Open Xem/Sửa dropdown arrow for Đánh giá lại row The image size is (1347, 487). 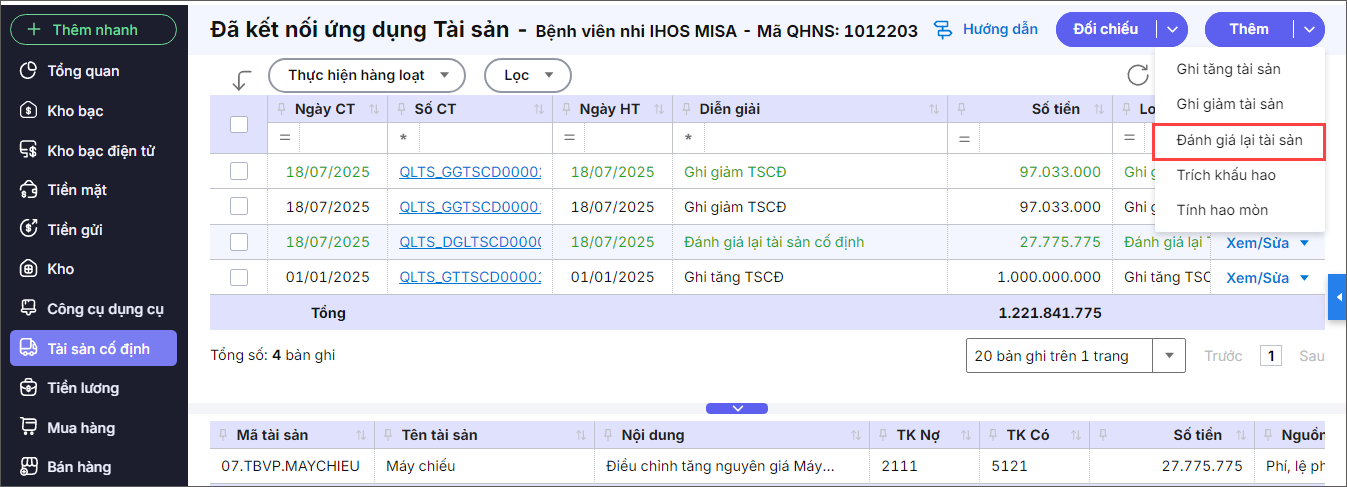1304,242
